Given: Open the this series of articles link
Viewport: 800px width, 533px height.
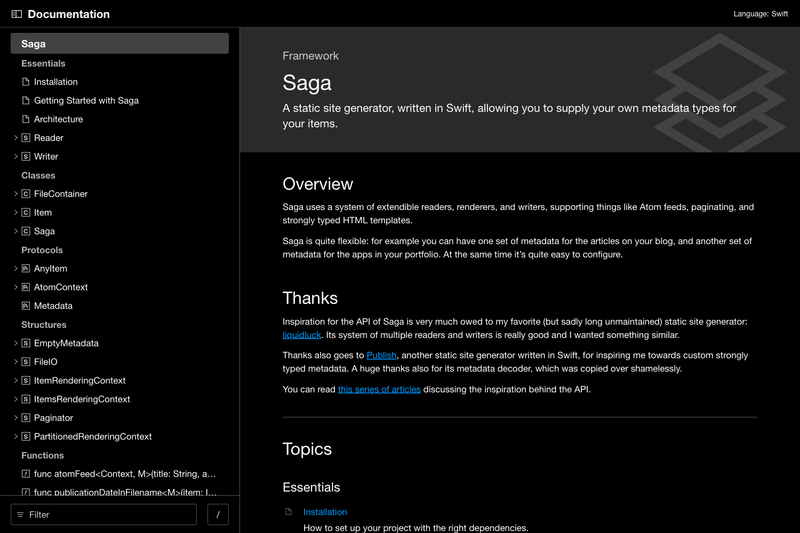Looking at the screenshot, I should 379,389.
